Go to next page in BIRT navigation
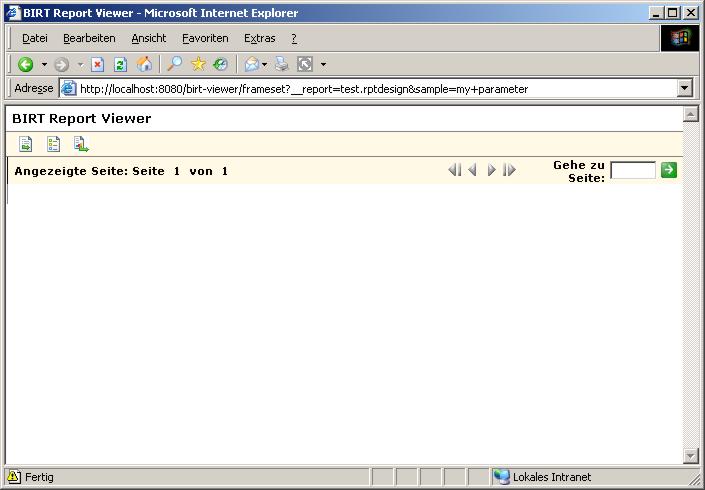Image resolution: width=705 pixels, height=490 pixels. [491, 170]
